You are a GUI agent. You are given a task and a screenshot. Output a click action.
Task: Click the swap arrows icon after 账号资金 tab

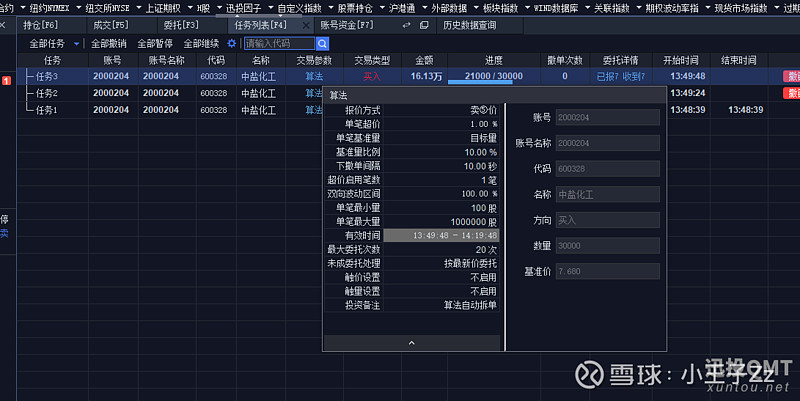406,25
